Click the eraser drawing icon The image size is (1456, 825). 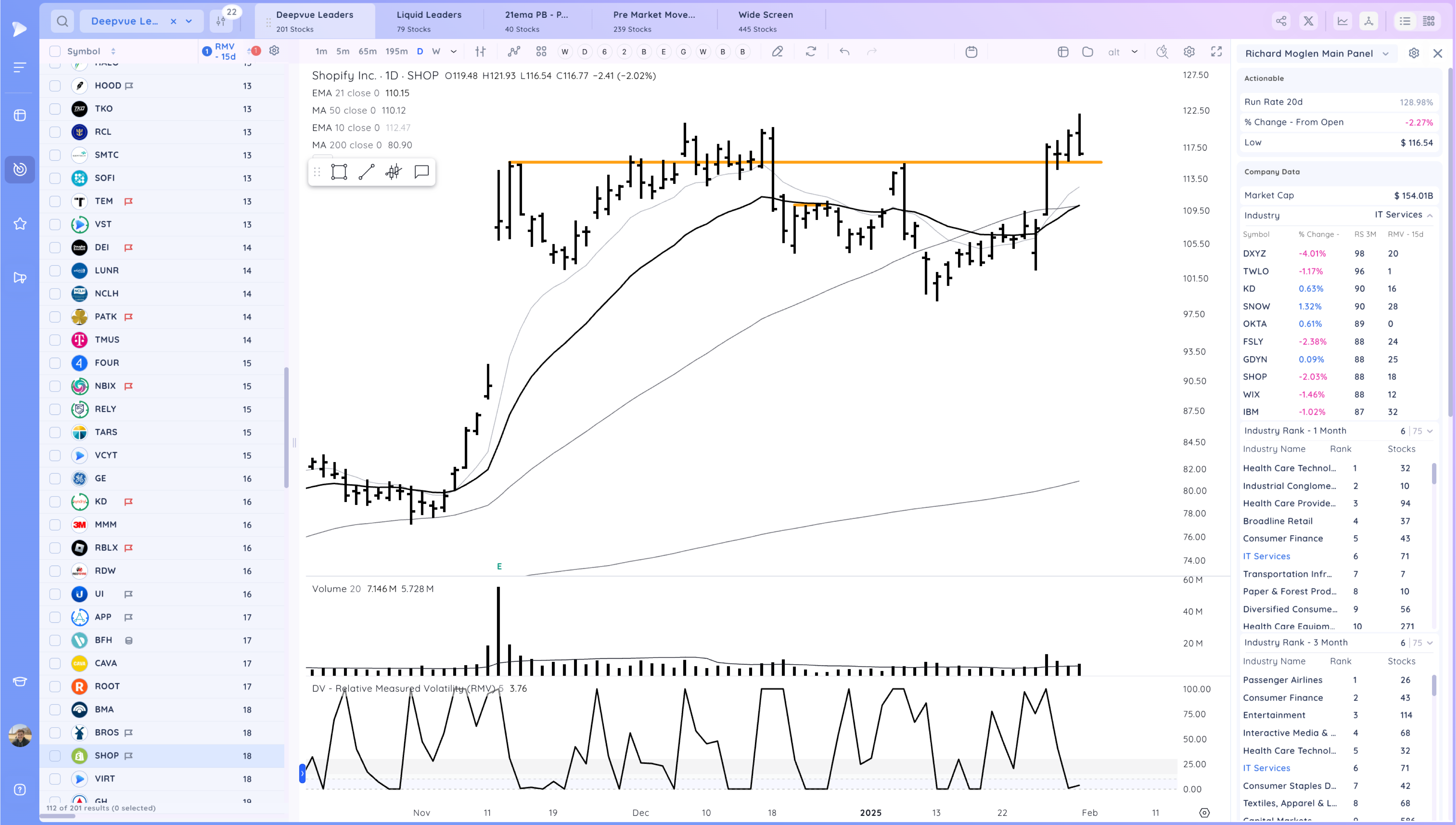tap(778, 52)
